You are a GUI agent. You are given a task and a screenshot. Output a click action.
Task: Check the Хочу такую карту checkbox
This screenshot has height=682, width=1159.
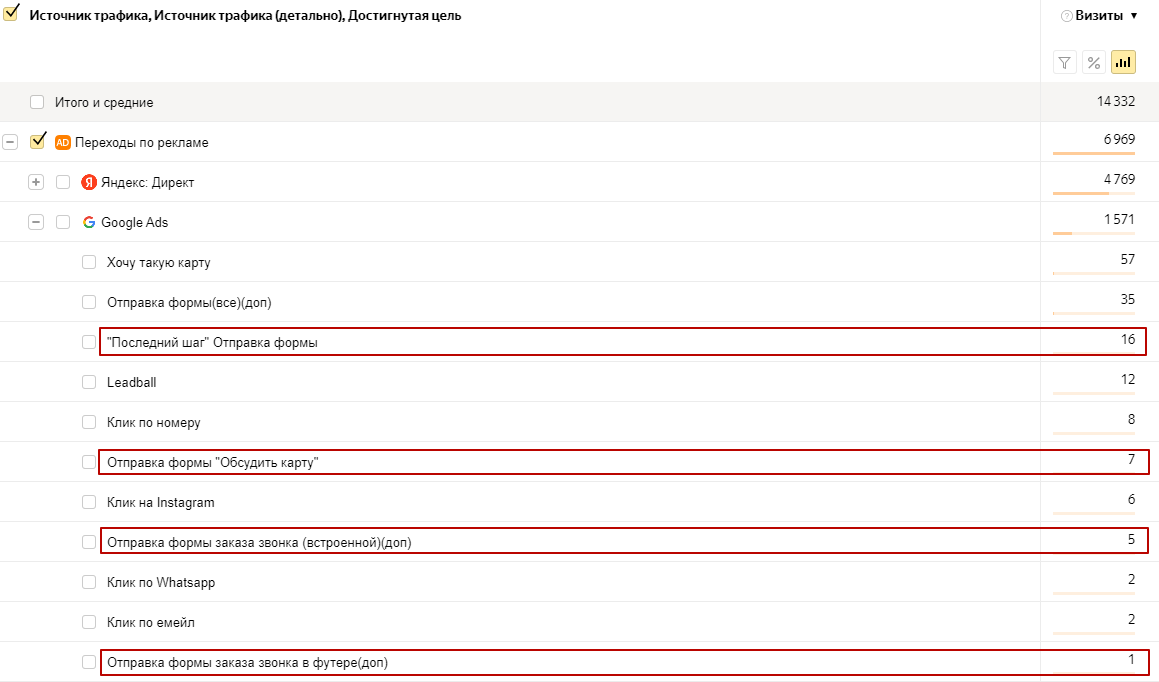point(89,262)
